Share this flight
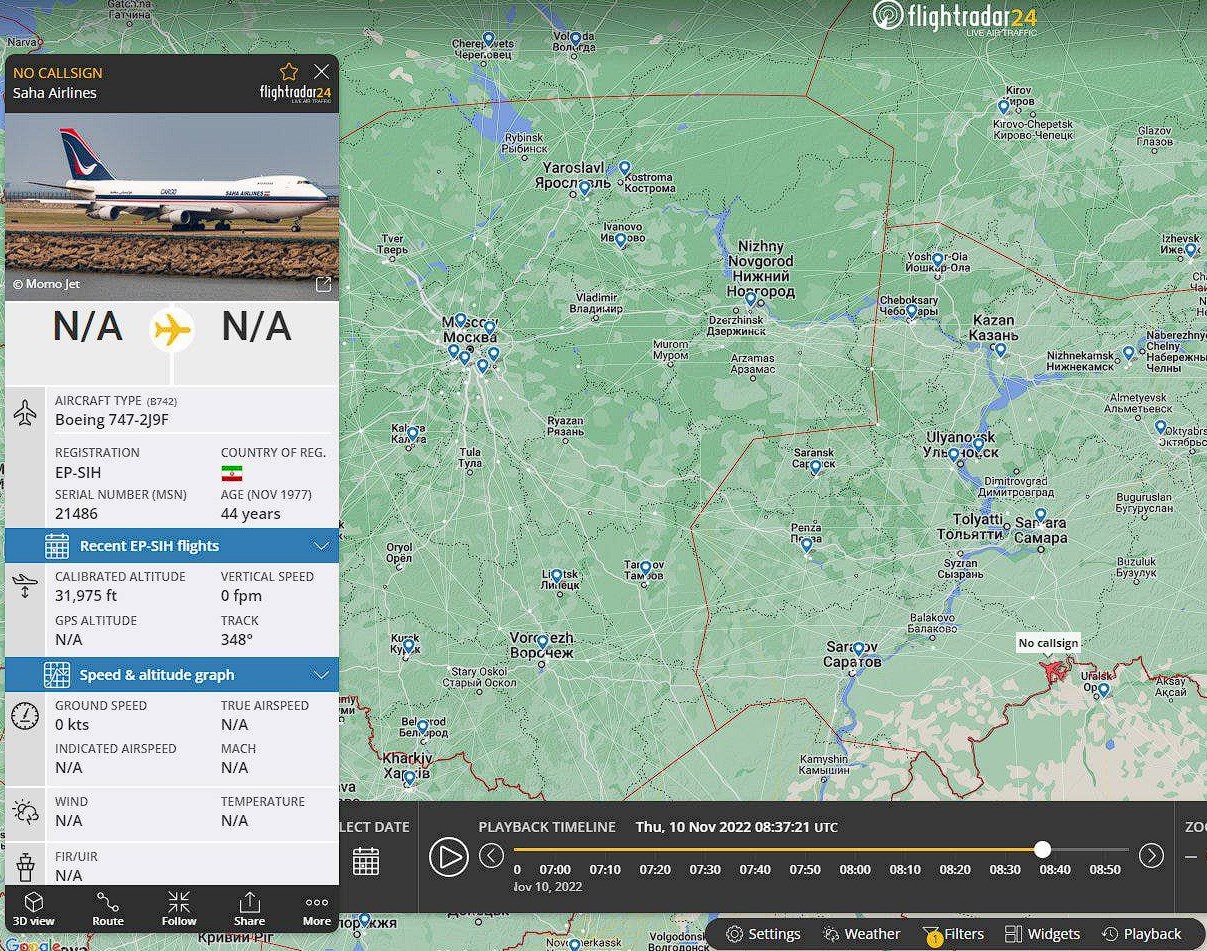 (x=249, y=908)
